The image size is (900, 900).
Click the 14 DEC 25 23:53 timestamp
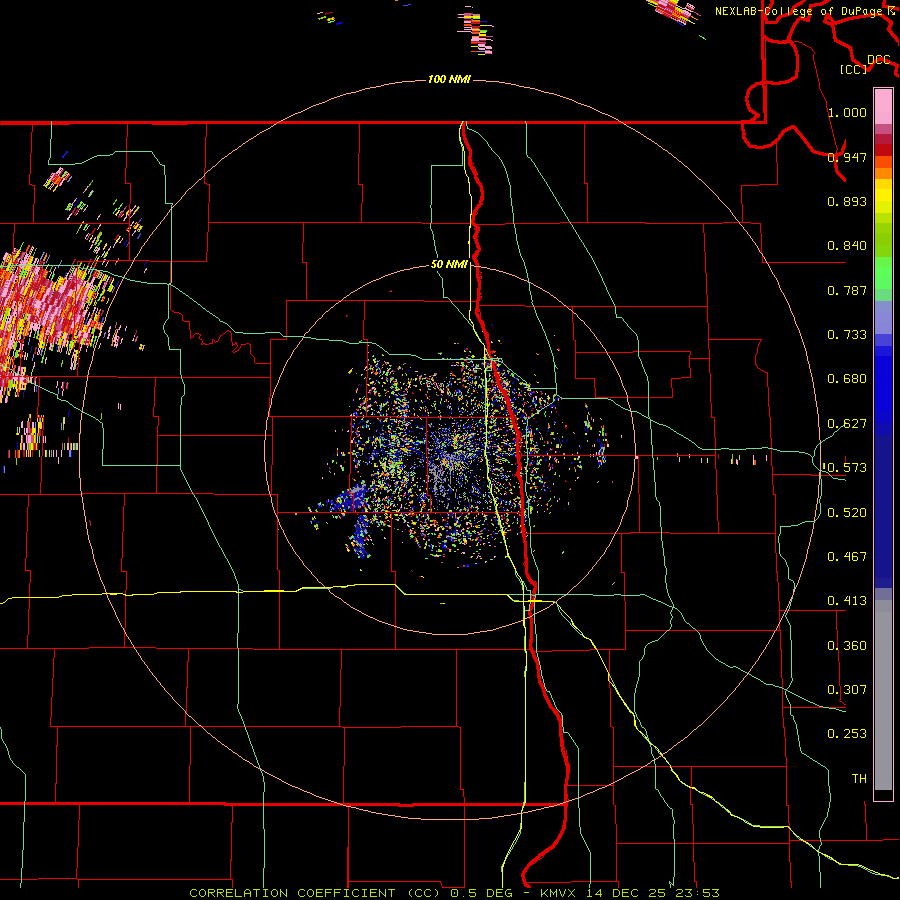coord(653,893)
